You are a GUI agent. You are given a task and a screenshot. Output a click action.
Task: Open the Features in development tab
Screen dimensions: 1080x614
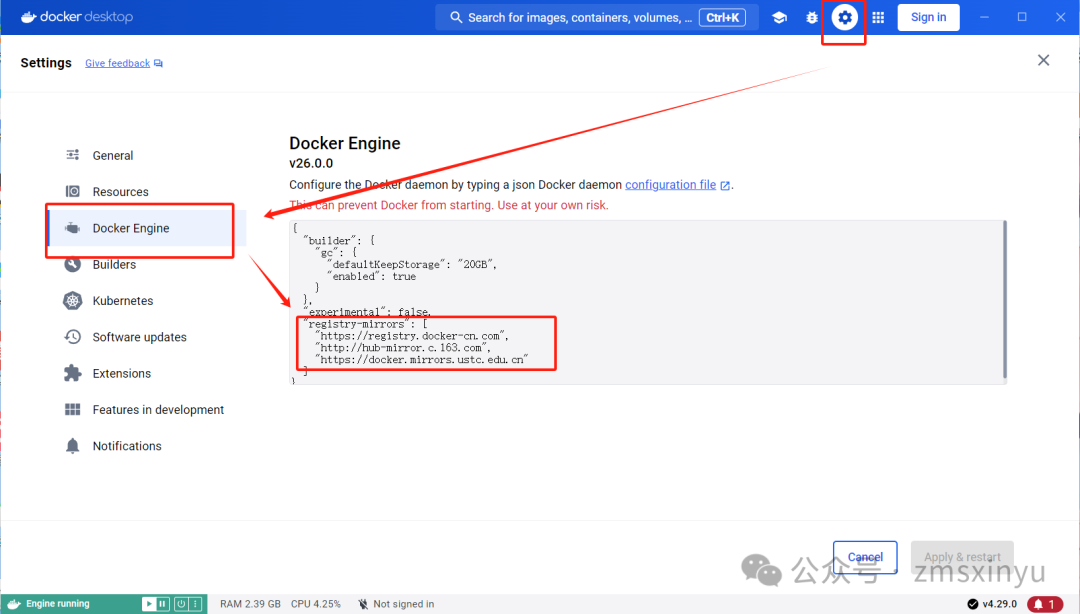(x=147, y=409)
